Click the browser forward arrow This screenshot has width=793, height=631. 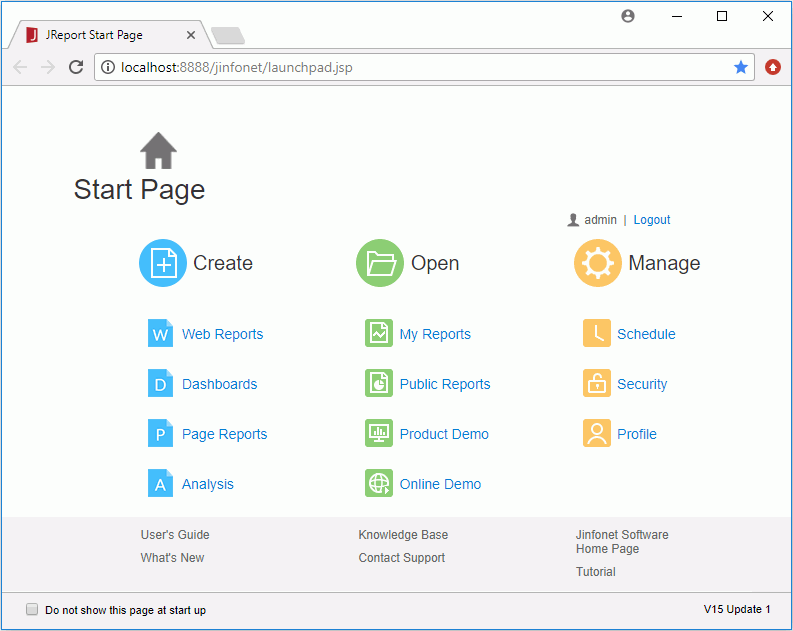click(48, 67)
